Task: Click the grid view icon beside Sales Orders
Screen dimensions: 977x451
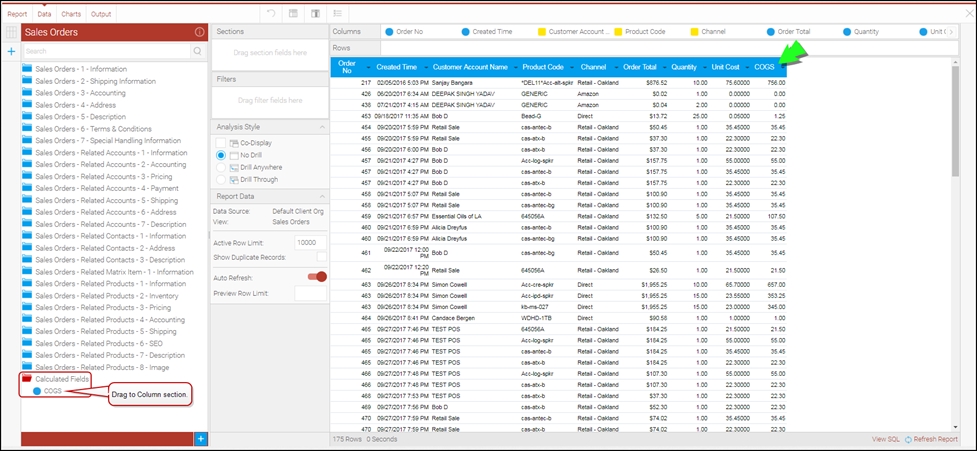Action: click(x=11, y=32)
